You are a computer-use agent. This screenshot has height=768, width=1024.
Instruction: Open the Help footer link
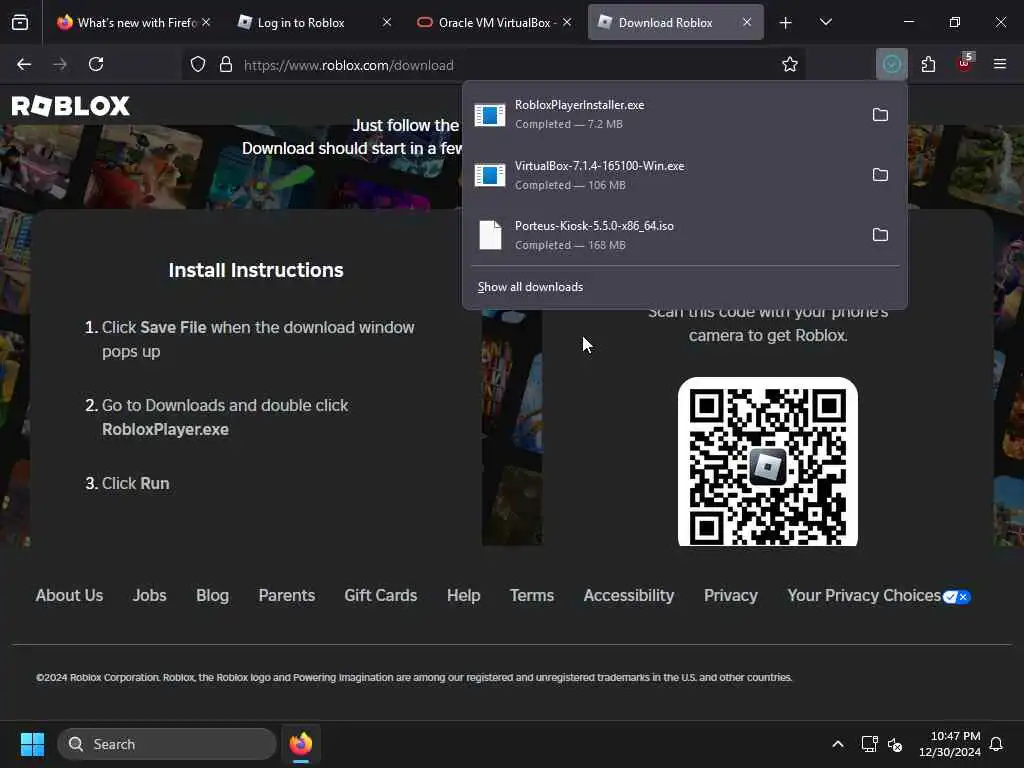(464, 596)
